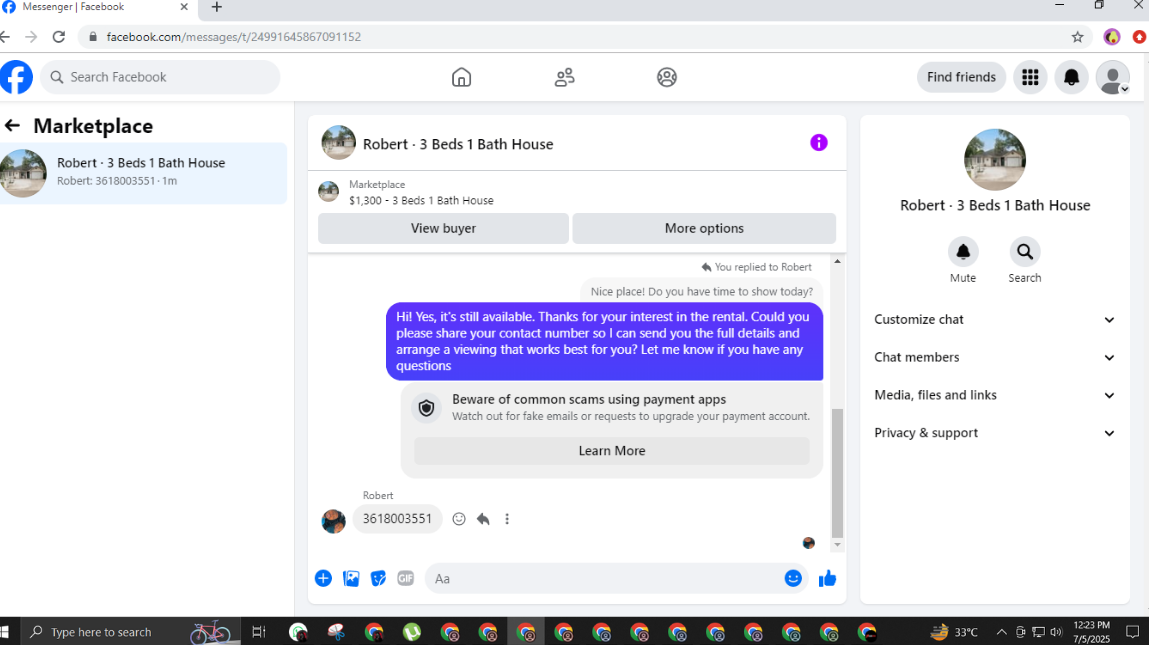Click the browser back arrow
Screen dimensions: 1149x645
[x=5, y=37]
